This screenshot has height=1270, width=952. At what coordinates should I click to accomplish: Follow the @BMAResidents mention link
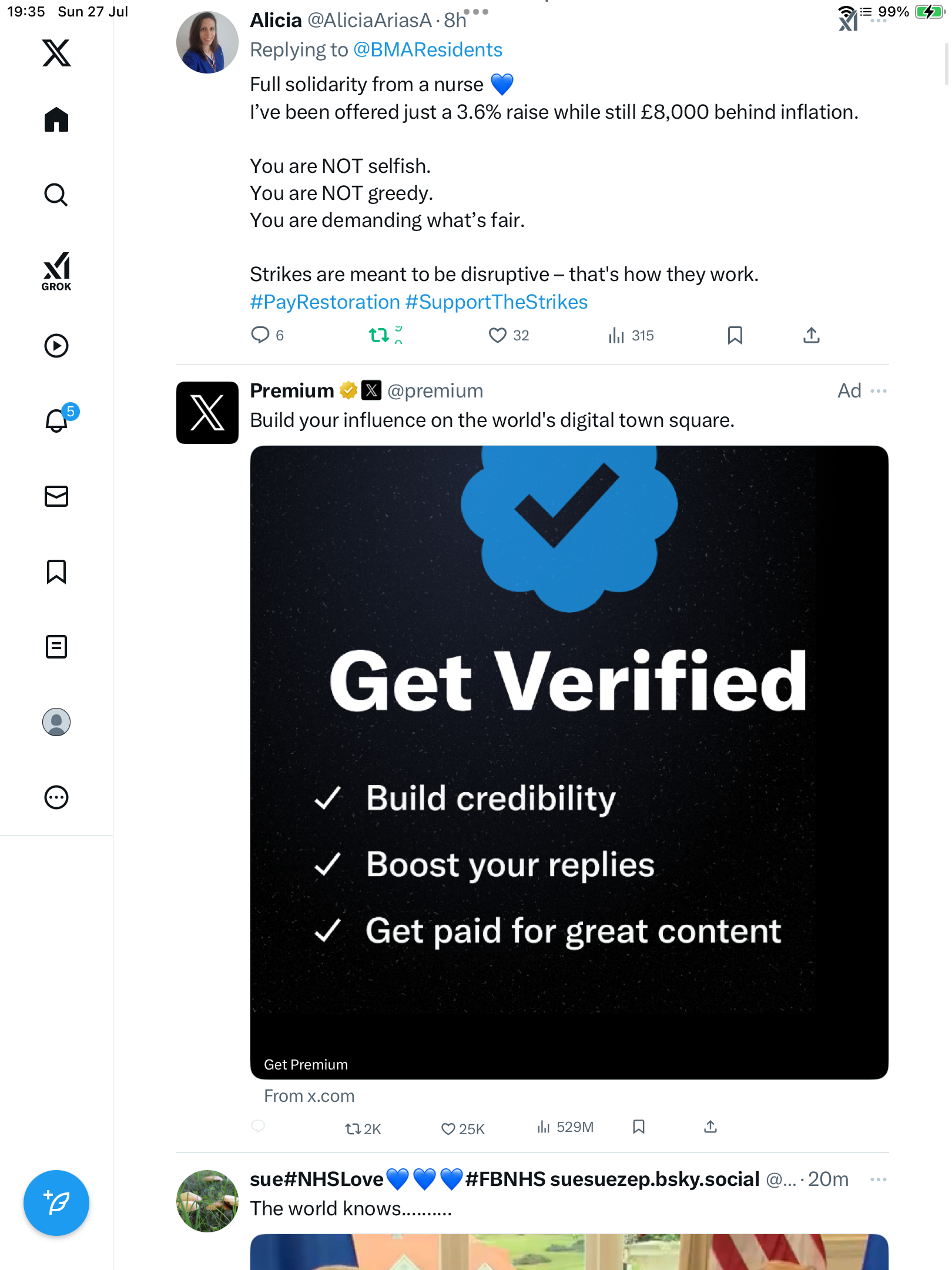tap(428, 50)
